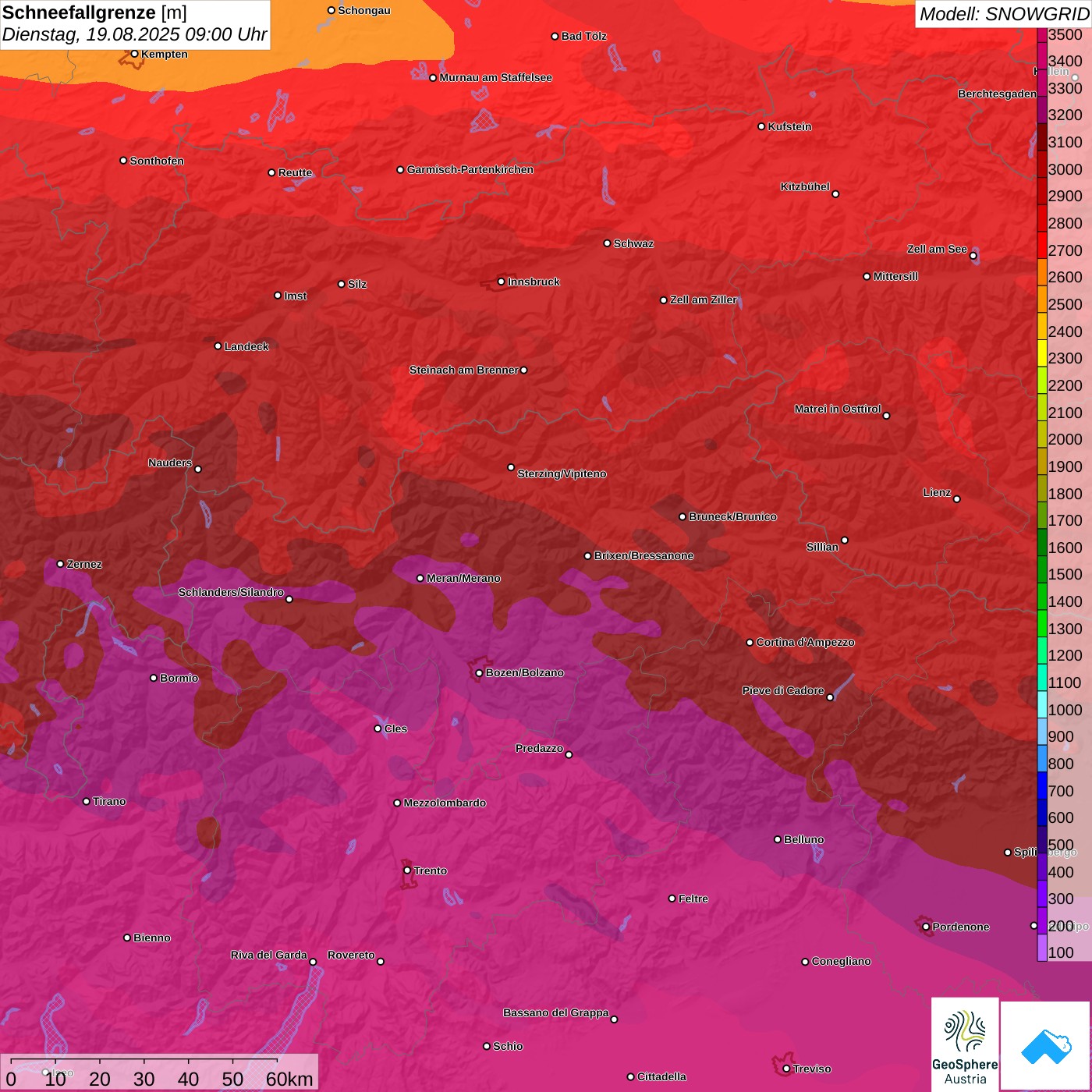
Task: Choose the blue 700 legend swatch
Action: (x=1042, y=785)
